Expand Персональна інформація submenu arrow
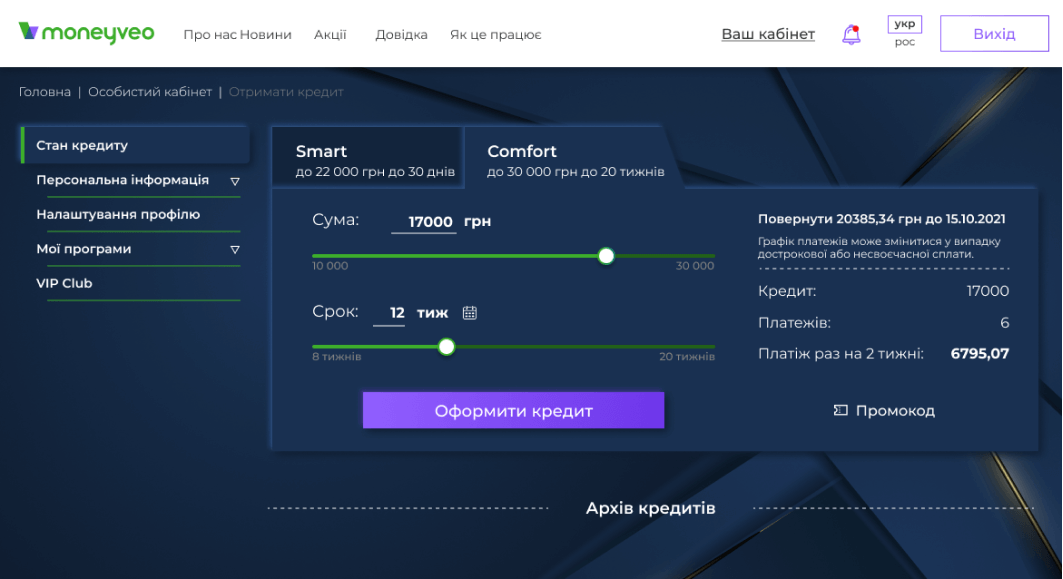The width and height of the screenshot is (1063, 579). 235,181
